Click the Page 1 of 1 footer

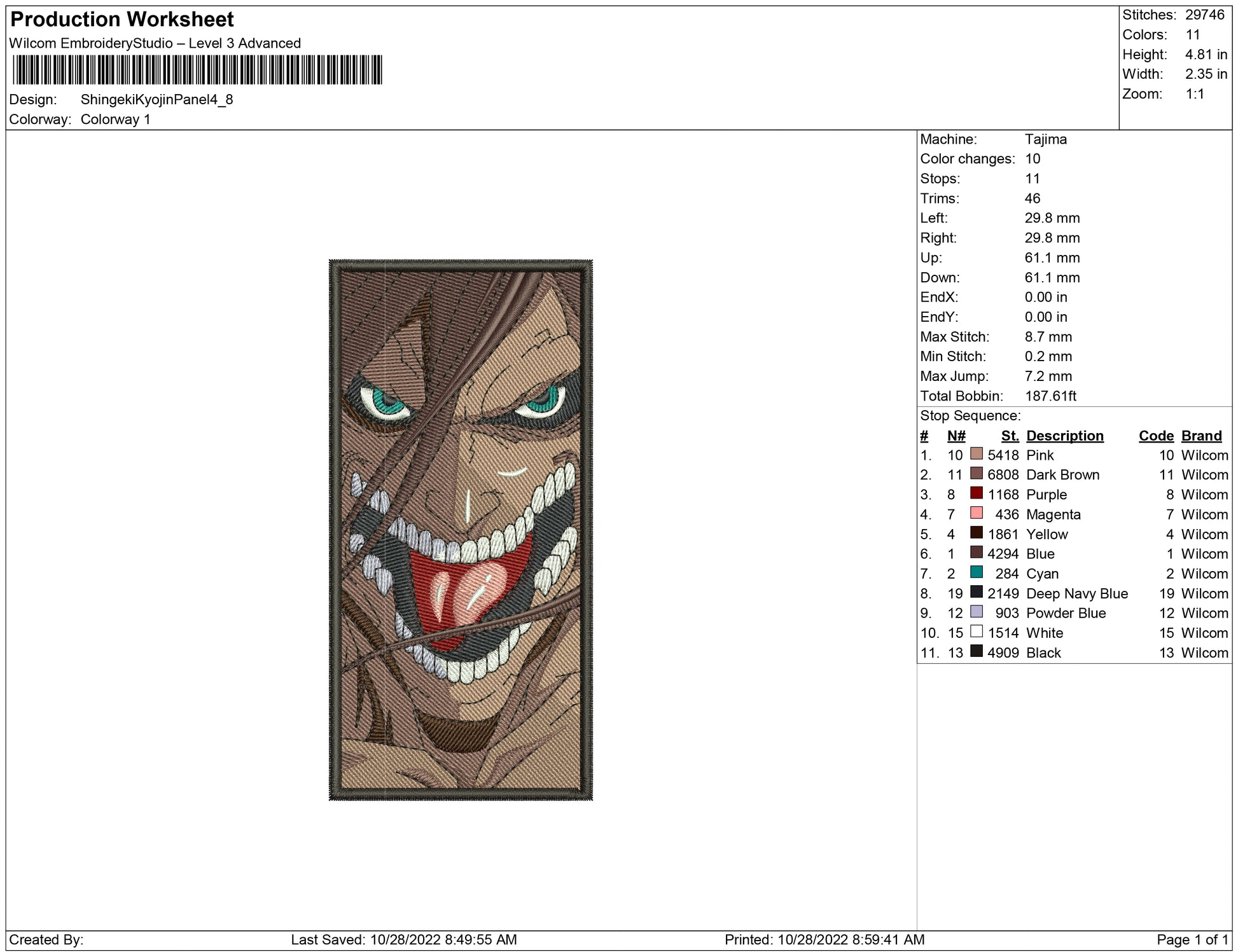(1192, 939)
